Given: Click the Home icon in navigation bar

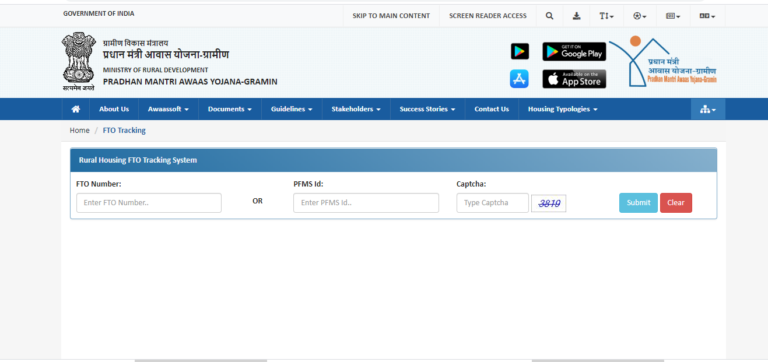Looking at the screenshot, I should [75, 109].
